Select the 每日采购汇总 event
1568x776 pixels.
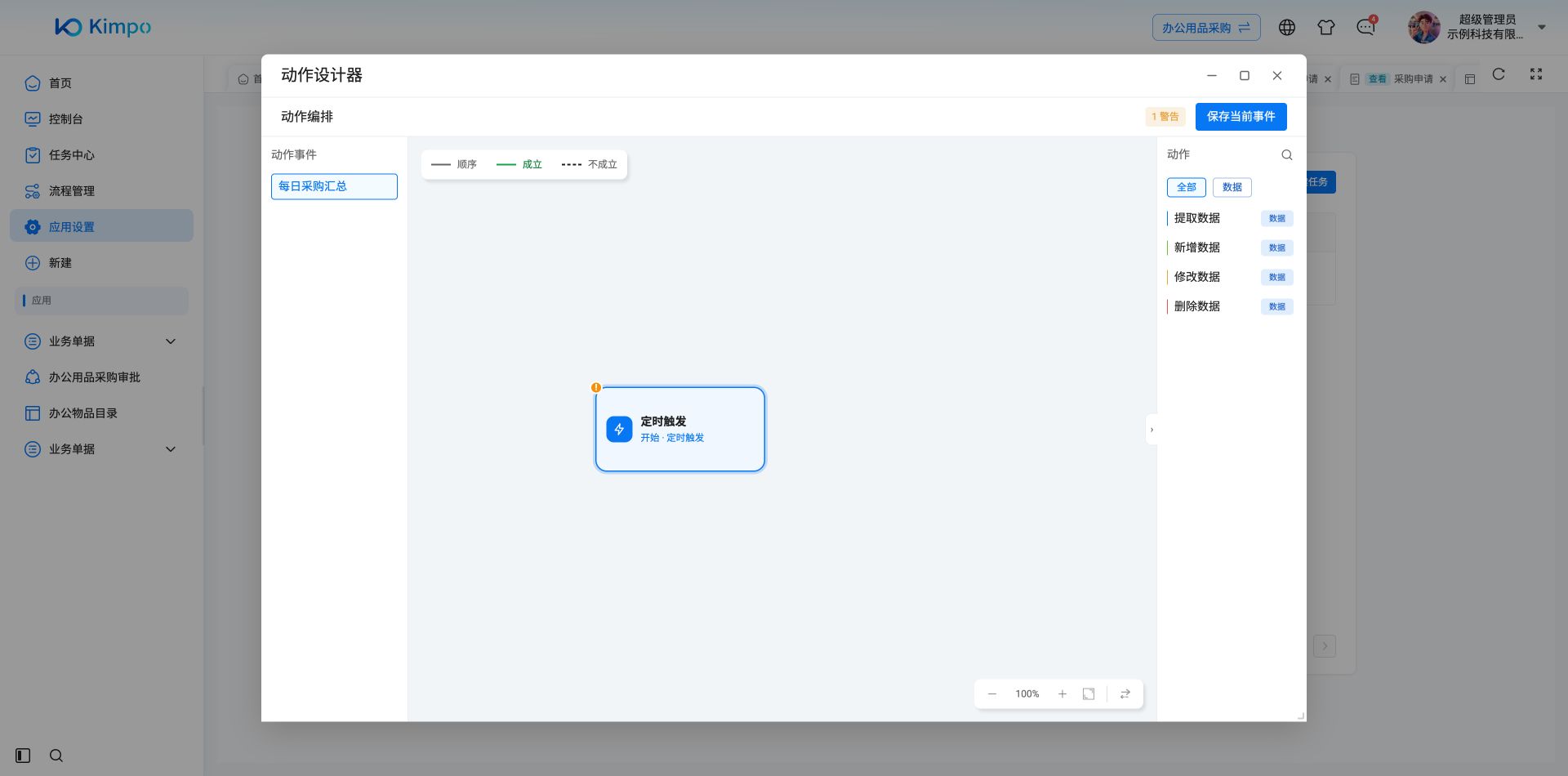[x=334, y=186]
